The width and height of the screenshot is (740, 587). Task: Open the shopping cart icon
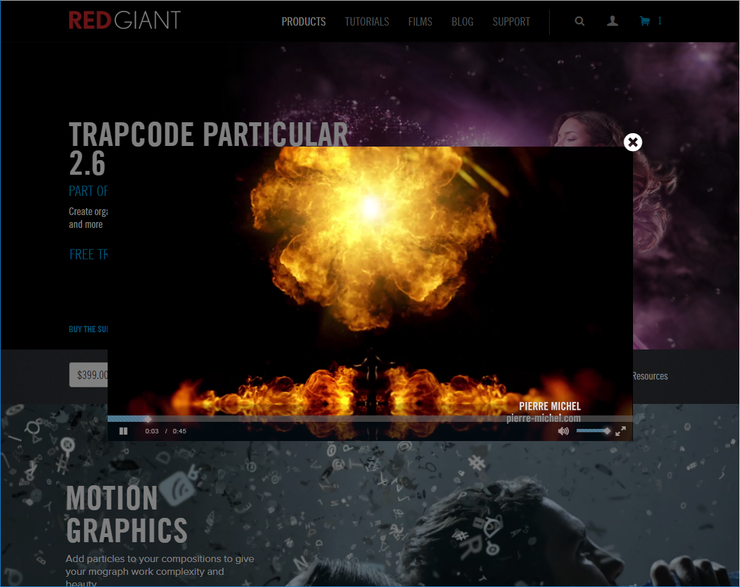coord(645,21)
